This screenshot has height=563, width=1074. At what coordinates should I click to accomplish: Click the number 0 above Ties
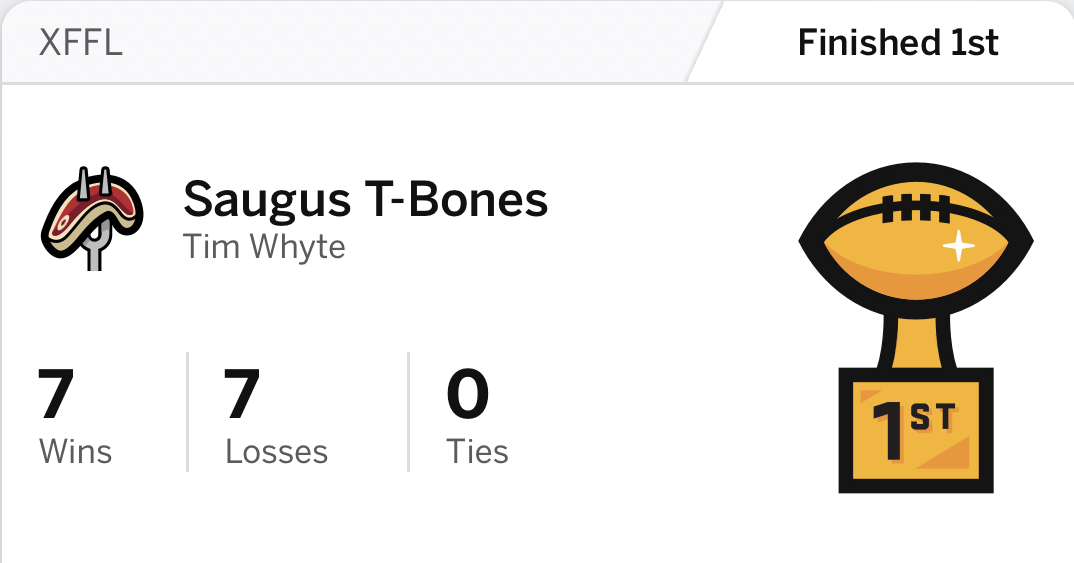coord(467,395)
